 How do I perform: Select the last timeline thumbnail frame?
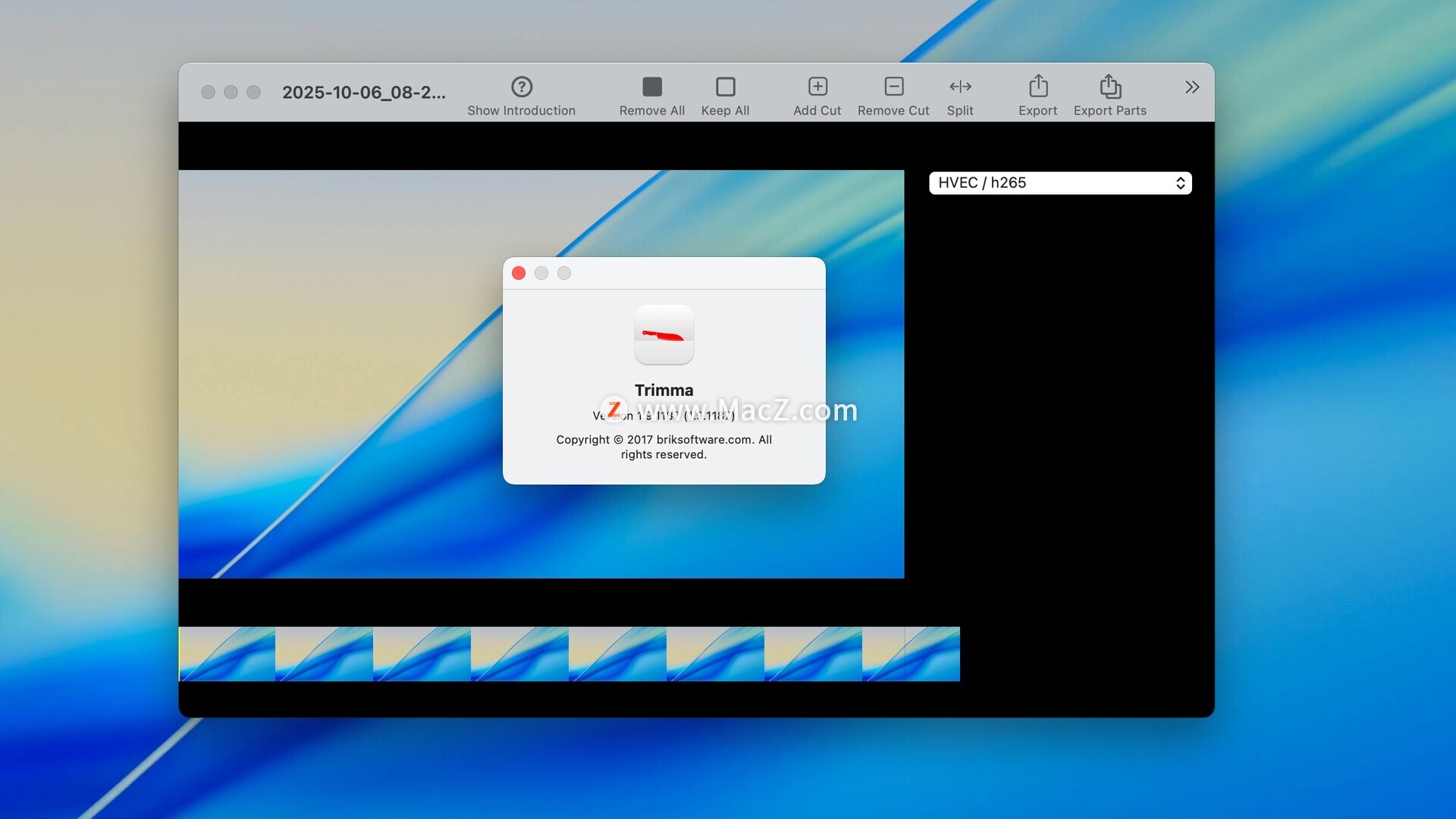tap(911, 654)
